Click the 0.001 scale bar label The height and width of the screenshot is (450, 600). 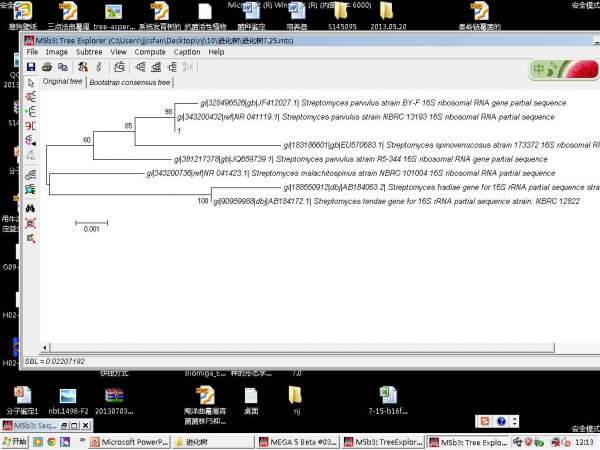tap(91, 229)
